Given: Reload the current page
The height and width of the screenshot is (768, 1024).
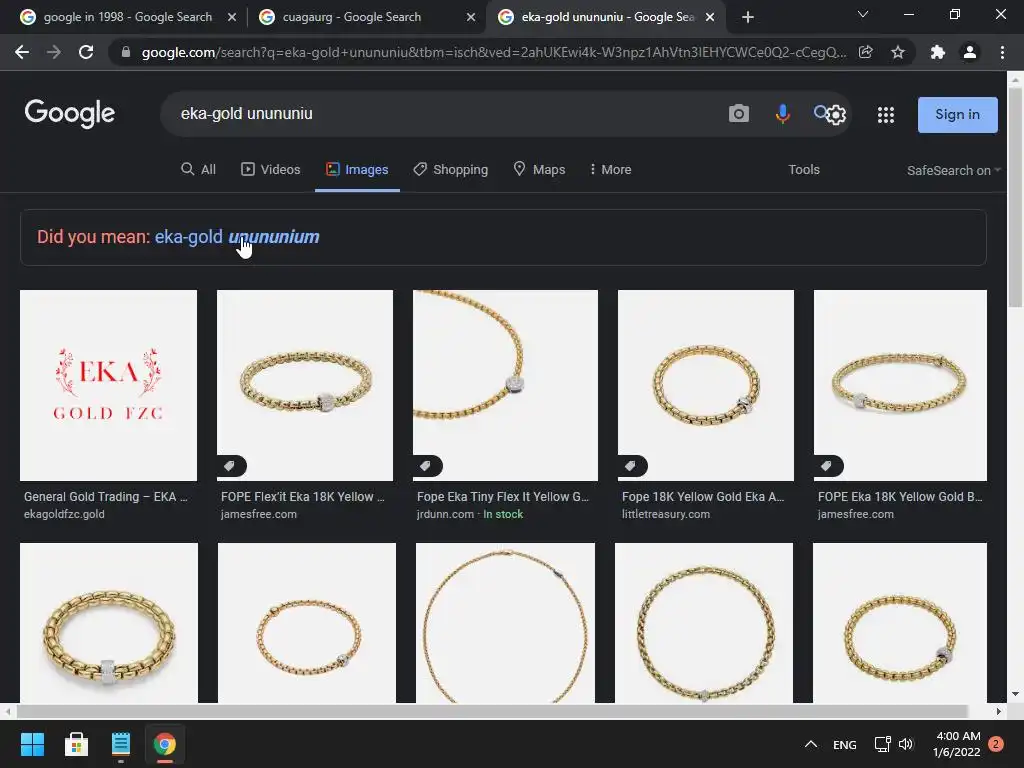Looking at the screenshot, I should click(x=86, y=52).
